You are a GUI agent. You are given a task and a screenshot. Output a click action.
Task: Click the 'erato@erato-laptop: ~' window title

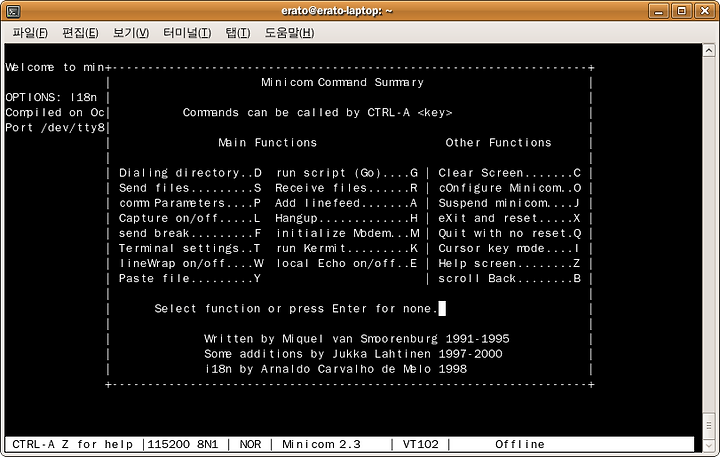point(337,11)
